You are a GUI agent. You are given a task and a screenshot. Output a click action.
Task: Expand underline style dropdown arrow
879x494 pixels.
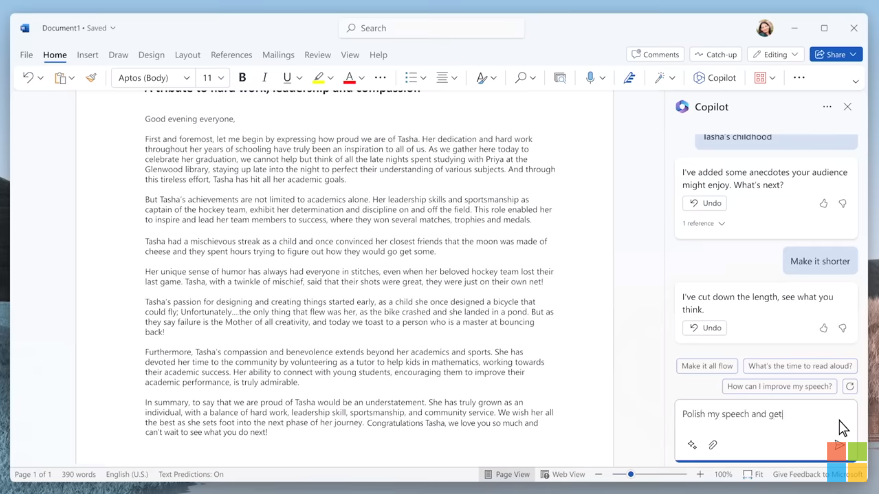coord(299,78)
